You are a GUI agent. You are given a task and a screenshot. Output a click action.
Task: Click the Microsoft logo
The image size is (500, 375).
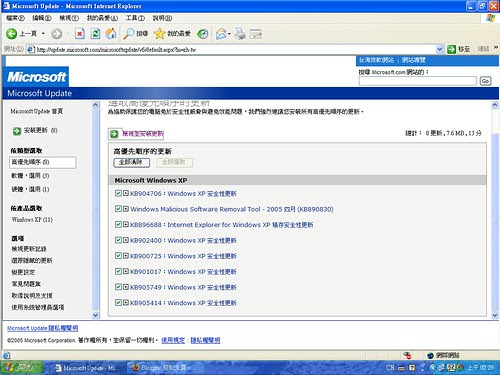coord(36,77)
